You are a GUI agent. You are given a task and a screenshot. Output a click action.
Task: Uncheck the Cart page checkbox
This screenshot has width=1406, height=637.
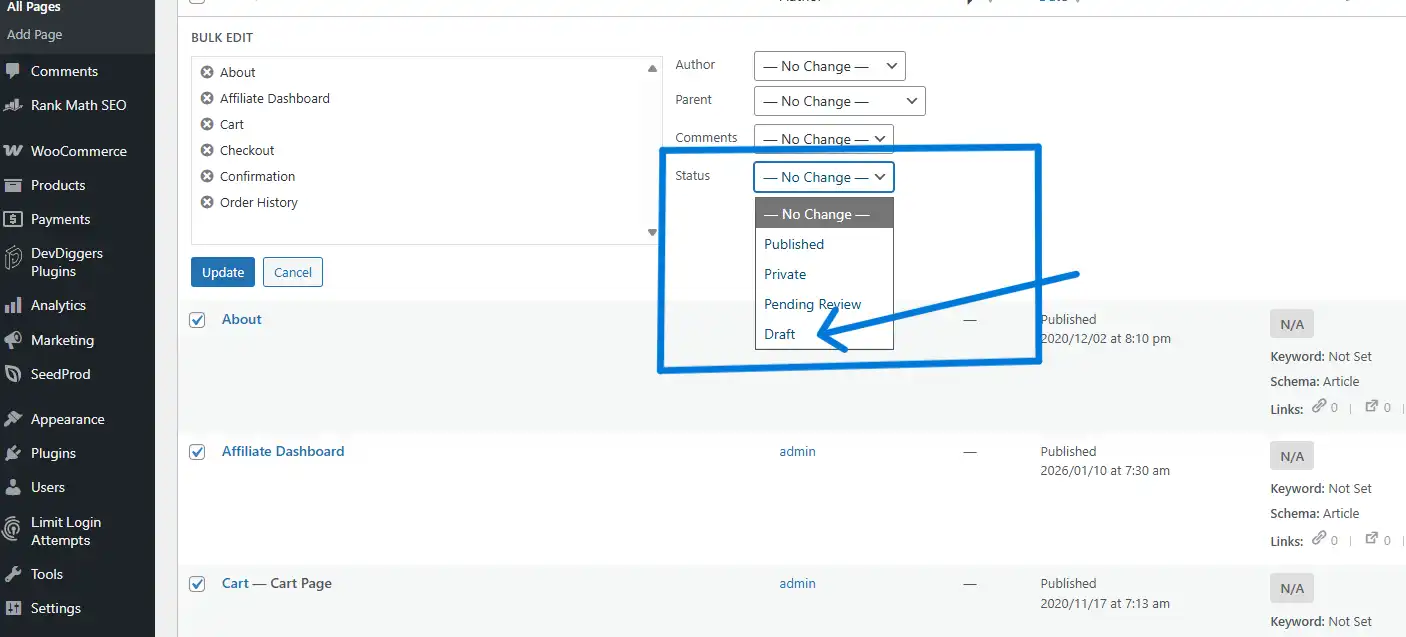click(198, 584)
